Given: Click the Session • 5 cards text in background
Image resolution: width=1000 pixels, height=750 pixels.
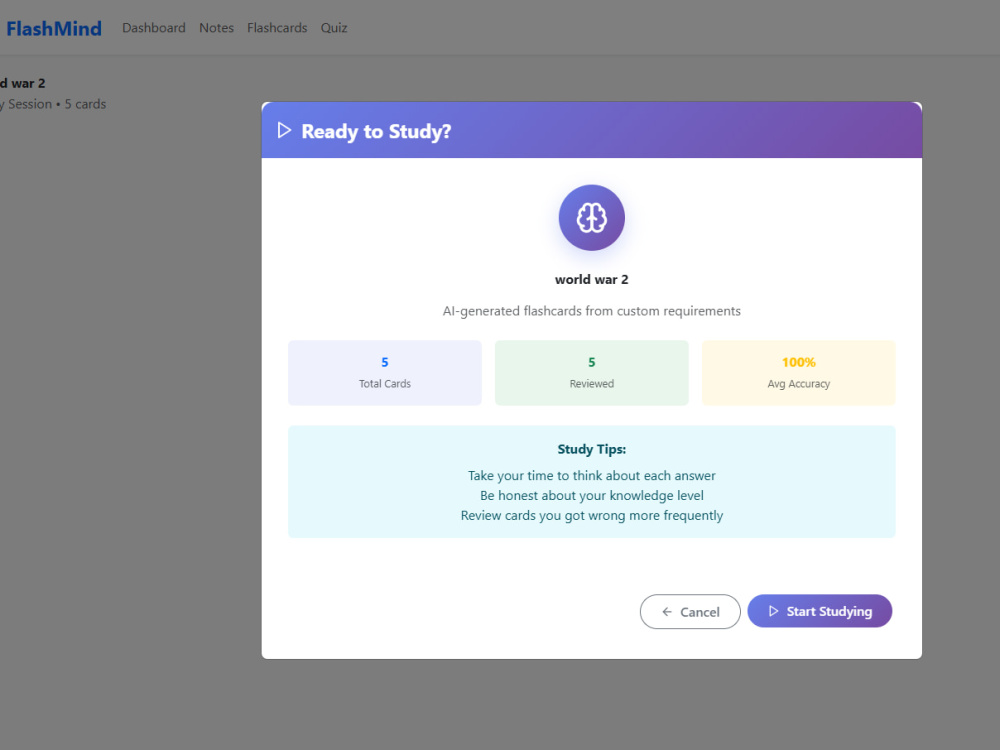Looking at the screenshot, I should coord(53,104).
